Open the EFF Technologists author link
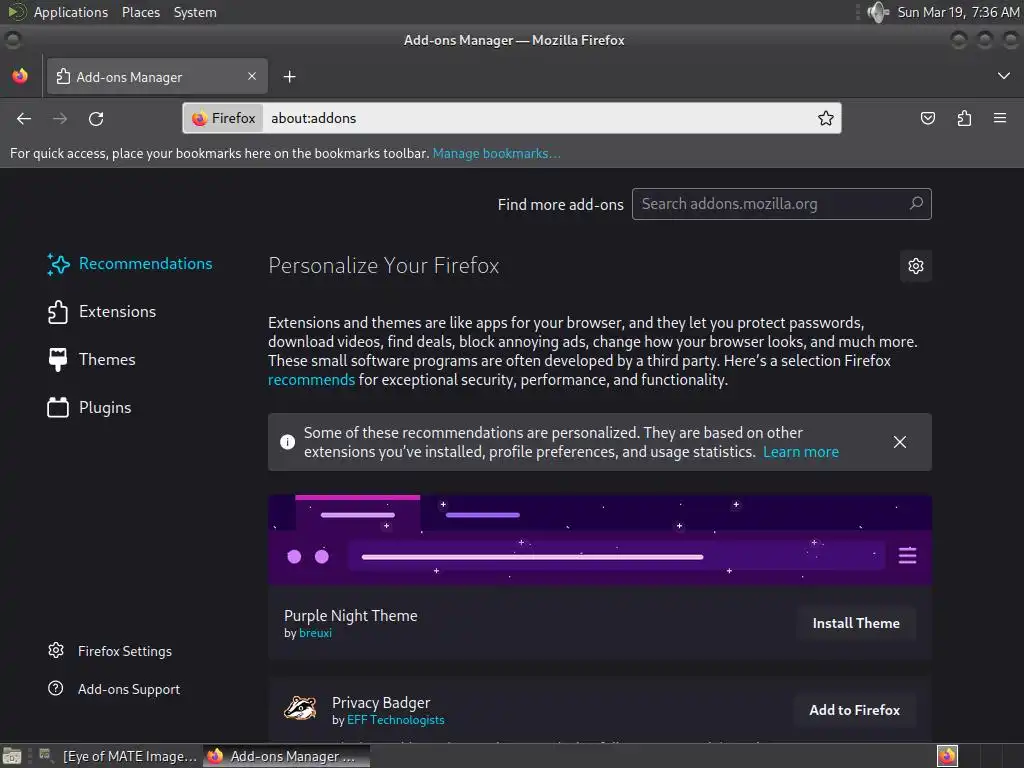This screenshot has width=1024, height=768. click(396, 720)
